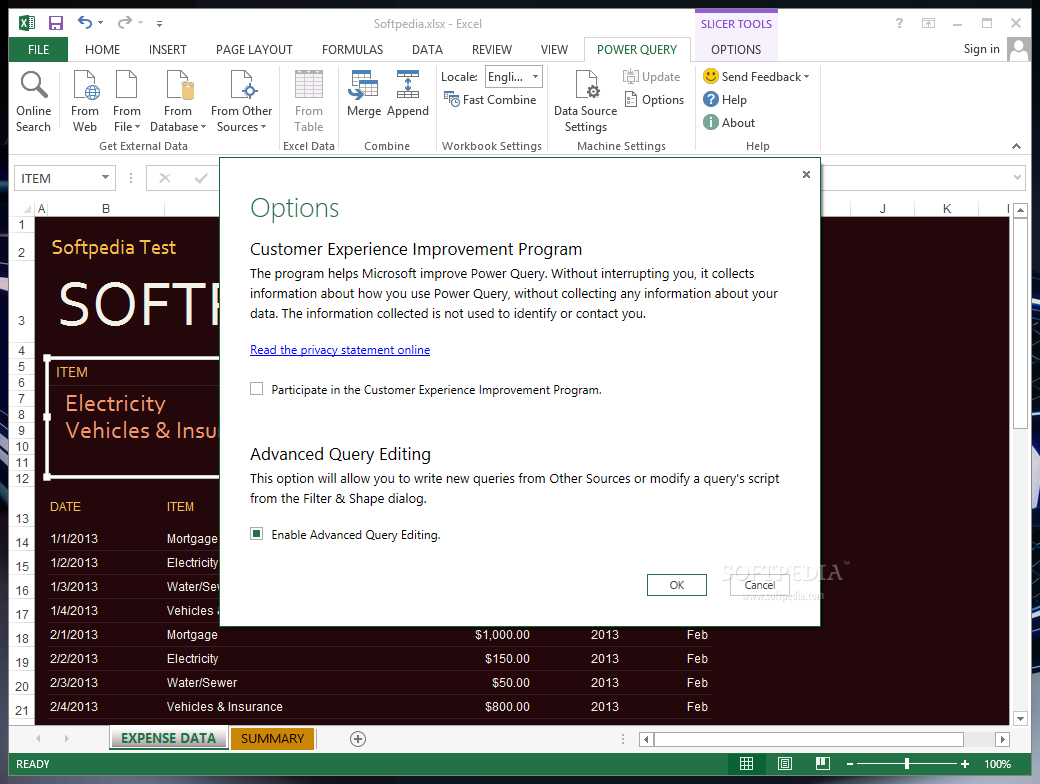Screen dimensions: 1040x784
Task: Switch to the DATA tab
Action: coord(427,50)
